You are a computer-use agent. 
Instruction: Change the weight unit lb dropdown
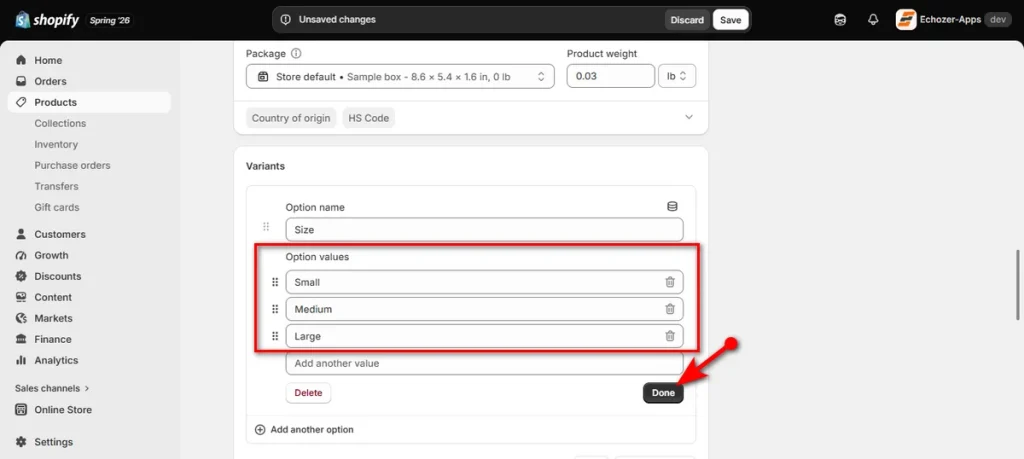[x=677, y=76]
